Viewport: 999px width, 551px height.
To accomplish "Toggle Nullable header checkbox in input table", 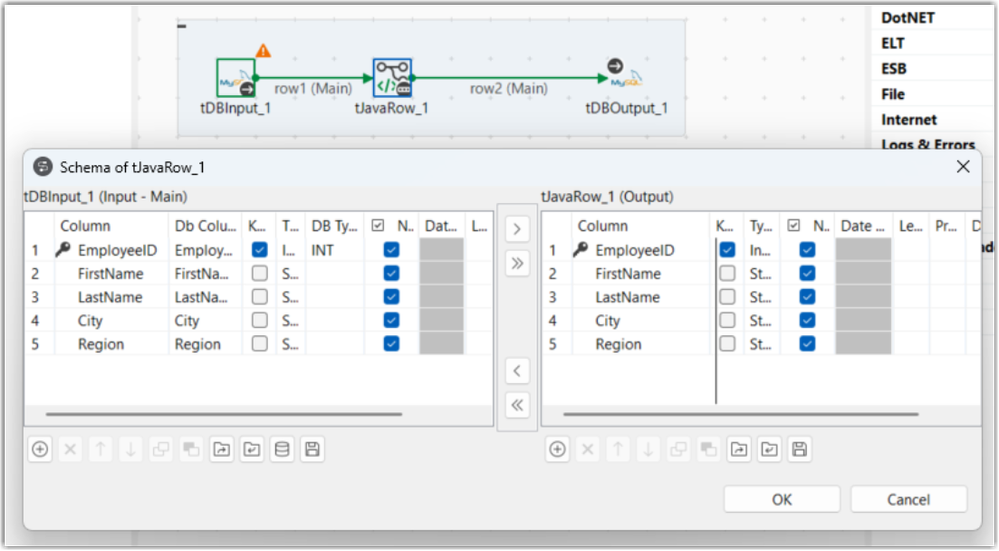I will coord(378,225).
